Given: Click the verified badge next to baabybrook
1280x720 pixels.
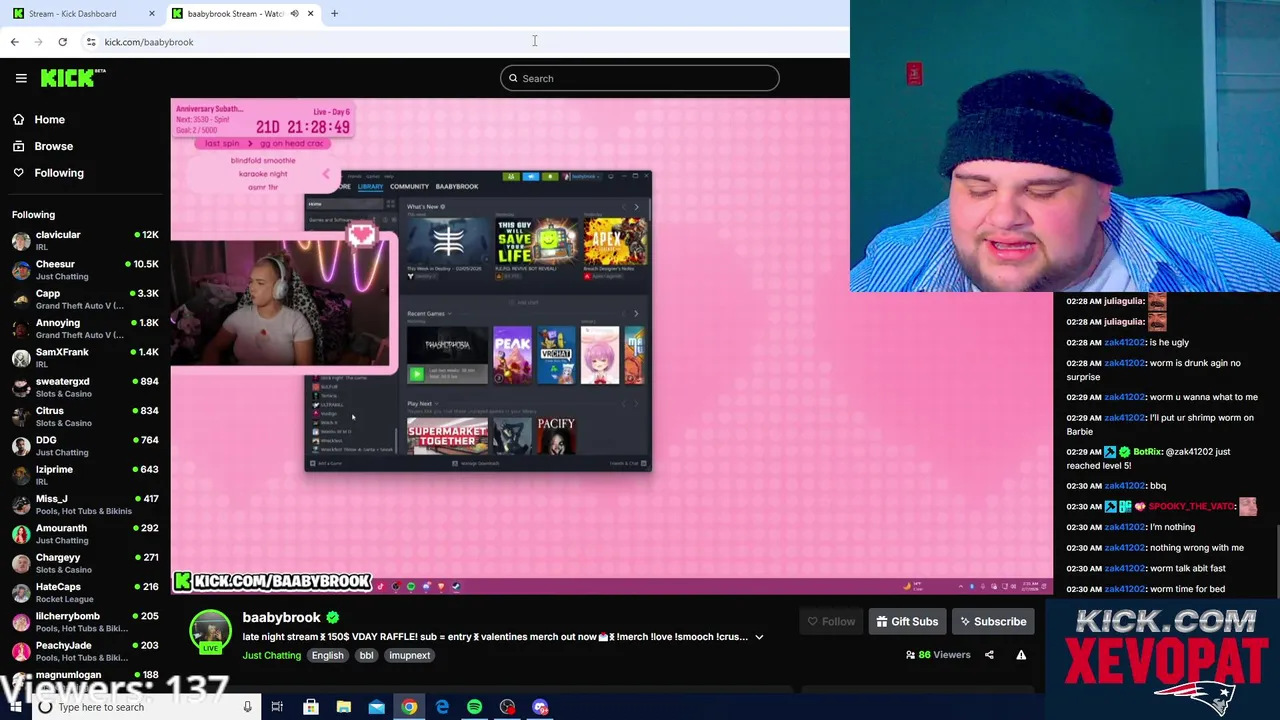Looking at the screenshot, I should click(x=333, y=618).
